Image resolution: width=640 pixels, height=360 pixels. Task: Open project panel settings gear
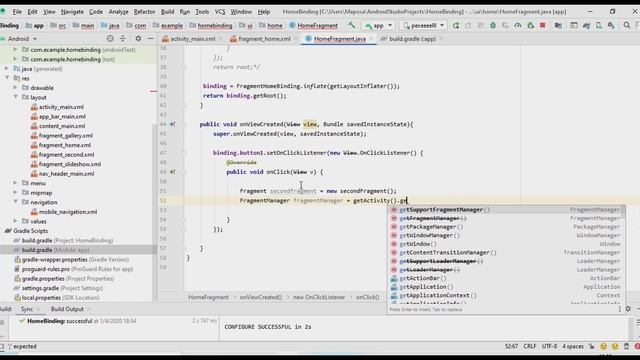(x=138, y=38)
